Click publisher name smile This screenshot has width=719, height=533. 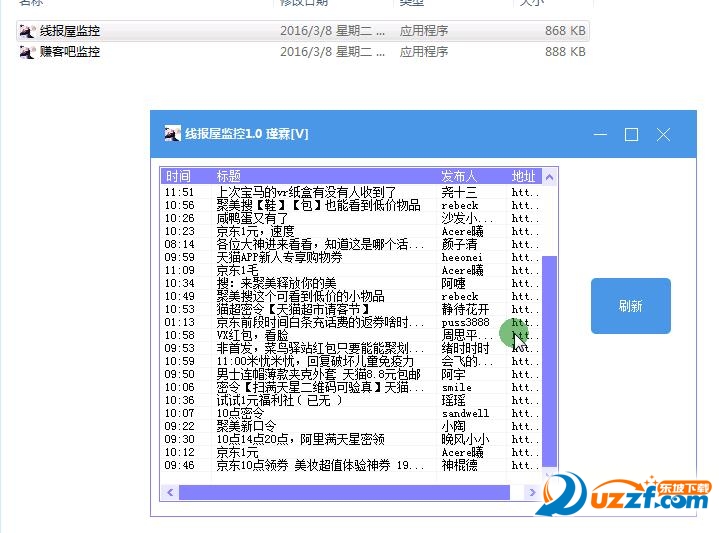point(456,388)
